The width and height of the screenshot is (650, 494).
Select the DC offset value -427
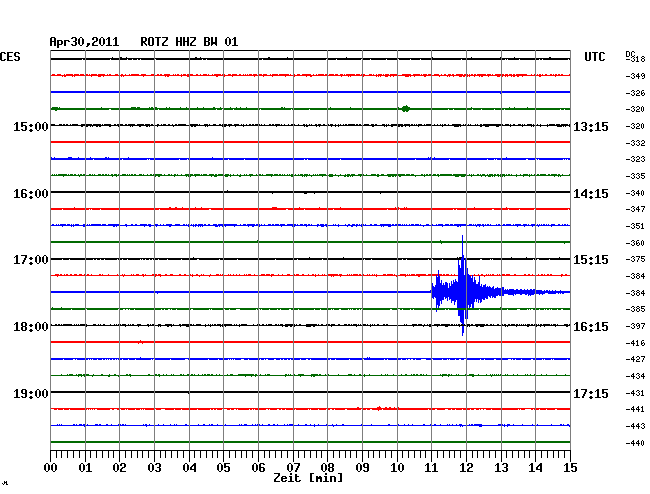tap(635, 359)
